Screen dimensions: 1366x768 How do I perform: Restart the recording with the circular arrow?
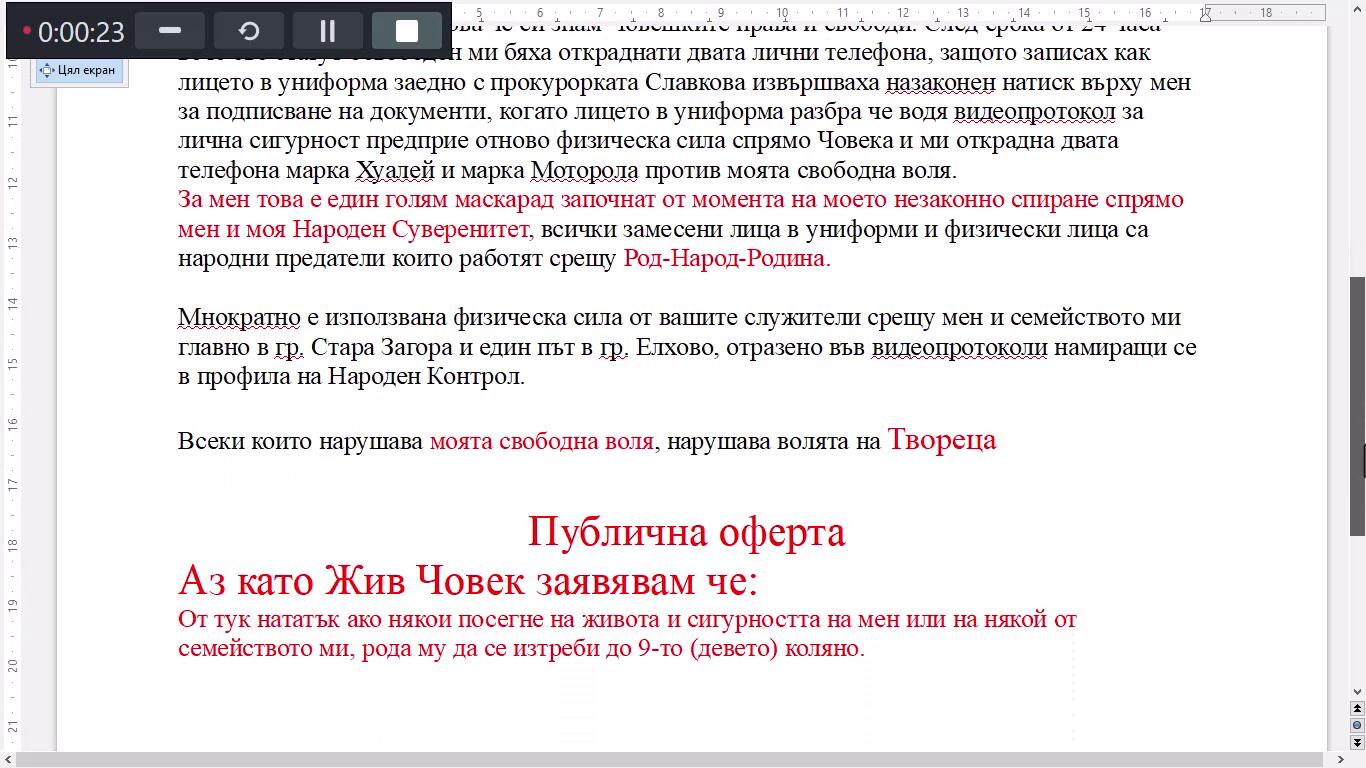(x=249, y=31)
